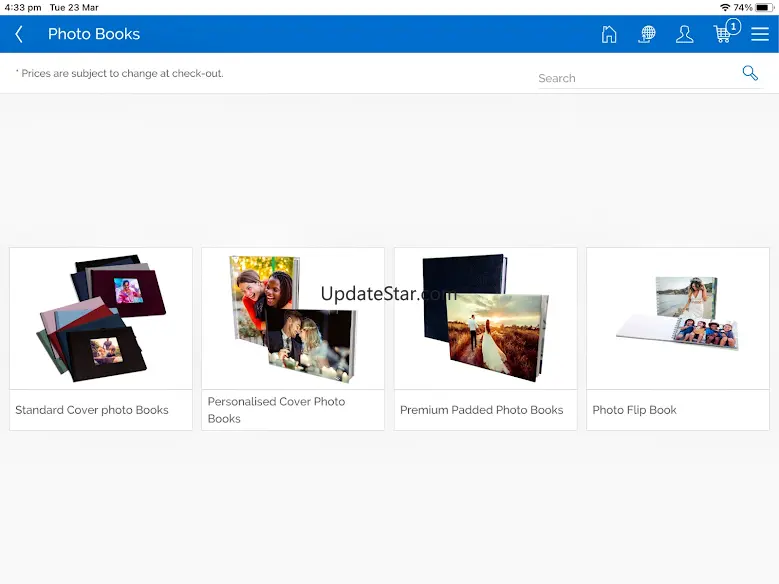Go back using the header chevron arrow
The height and width of the screenshot is (584, 779).
pos(19,34)
